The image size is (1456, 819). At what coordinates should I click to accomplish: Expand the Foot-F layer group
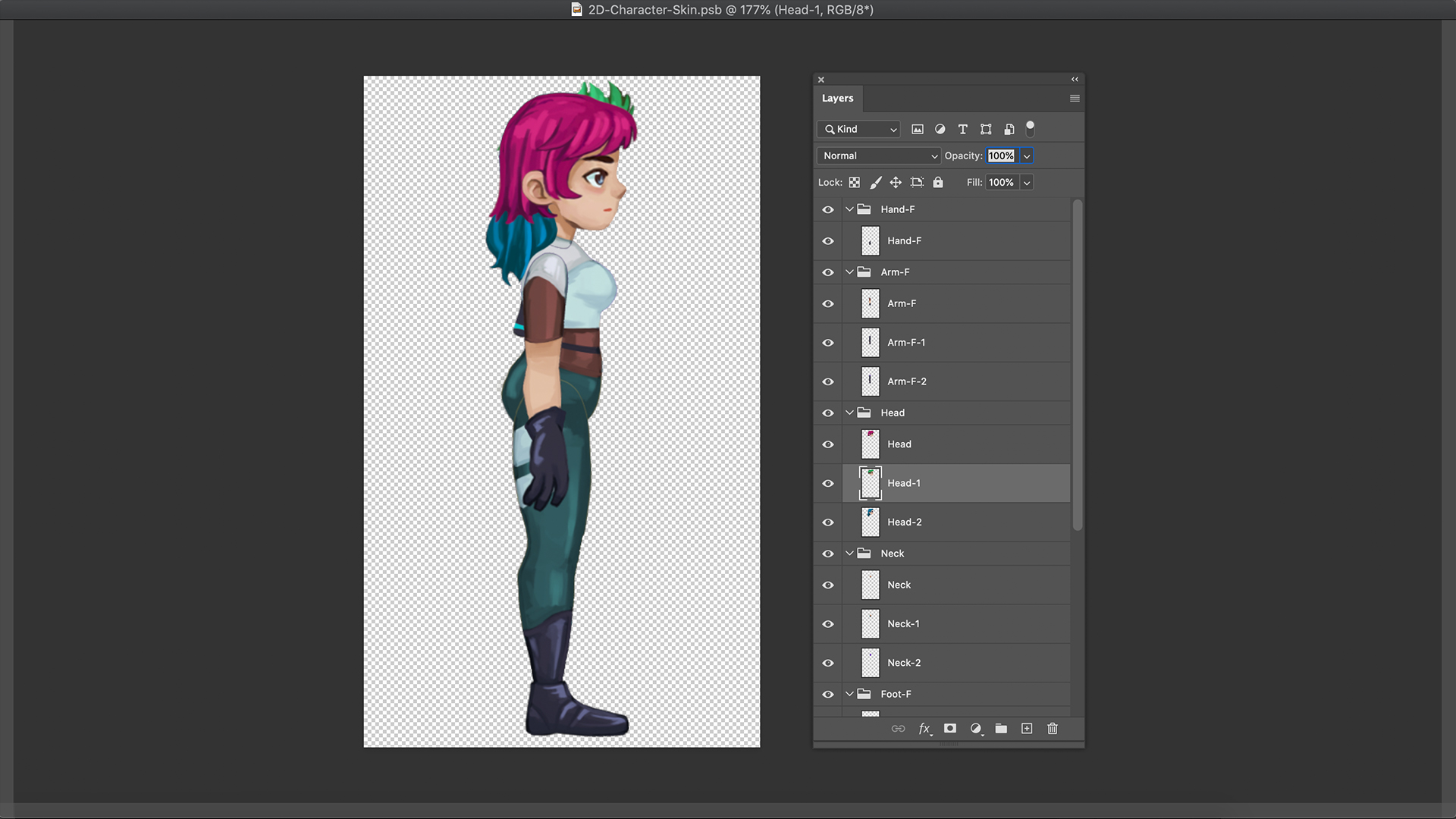(x=849, y=694)
